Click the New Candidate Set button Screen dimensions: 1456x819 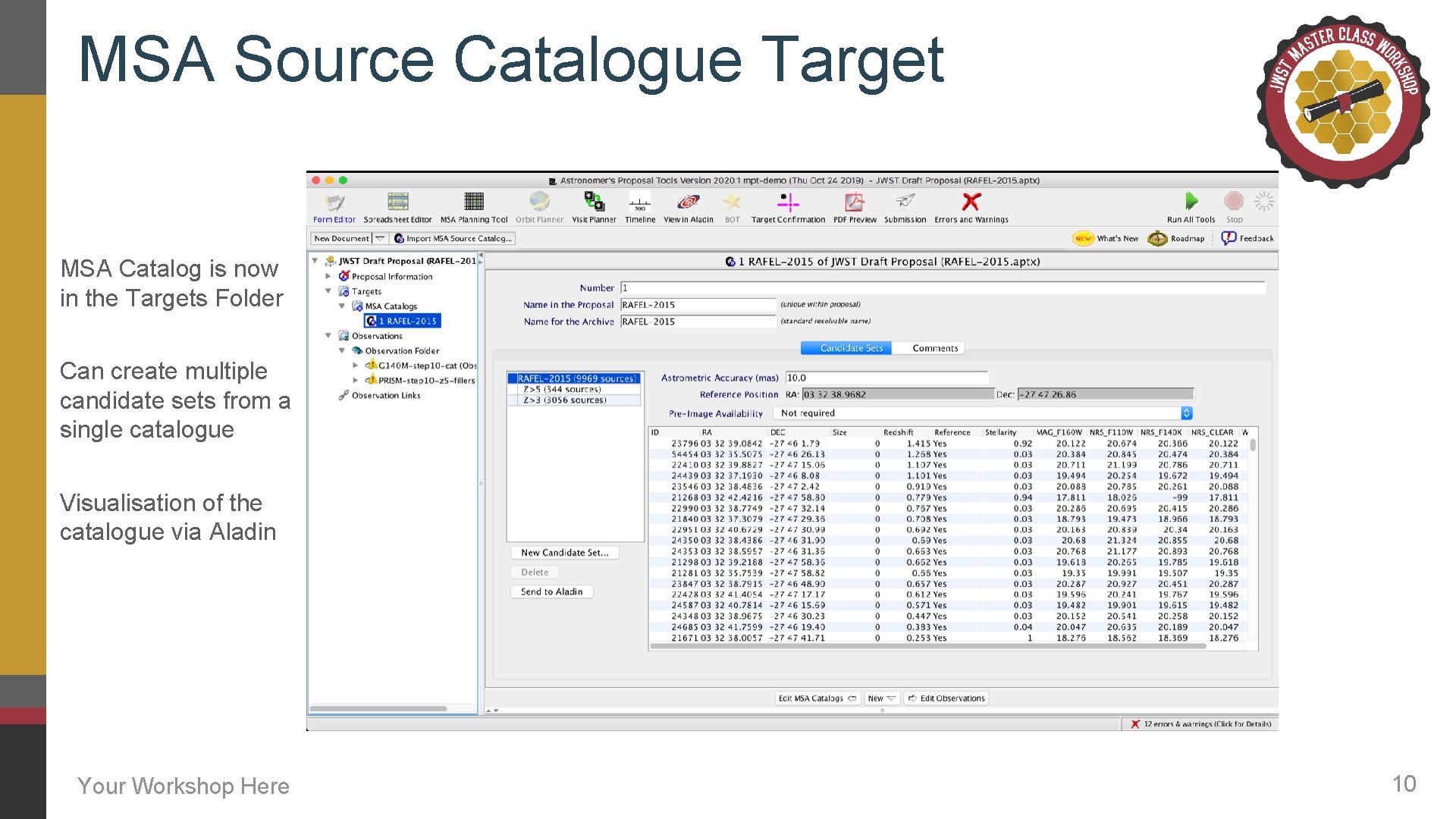(x=563, y=552)
